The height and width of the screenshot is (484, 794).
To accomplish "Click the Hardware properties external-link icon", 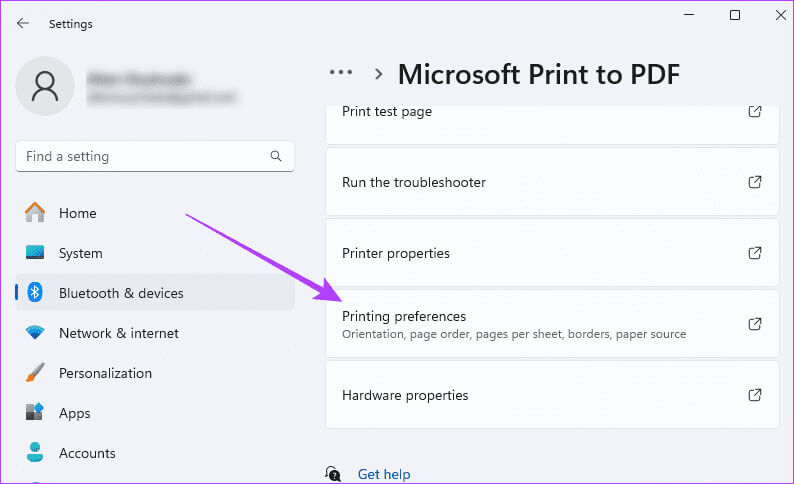I will pos(755,394).
